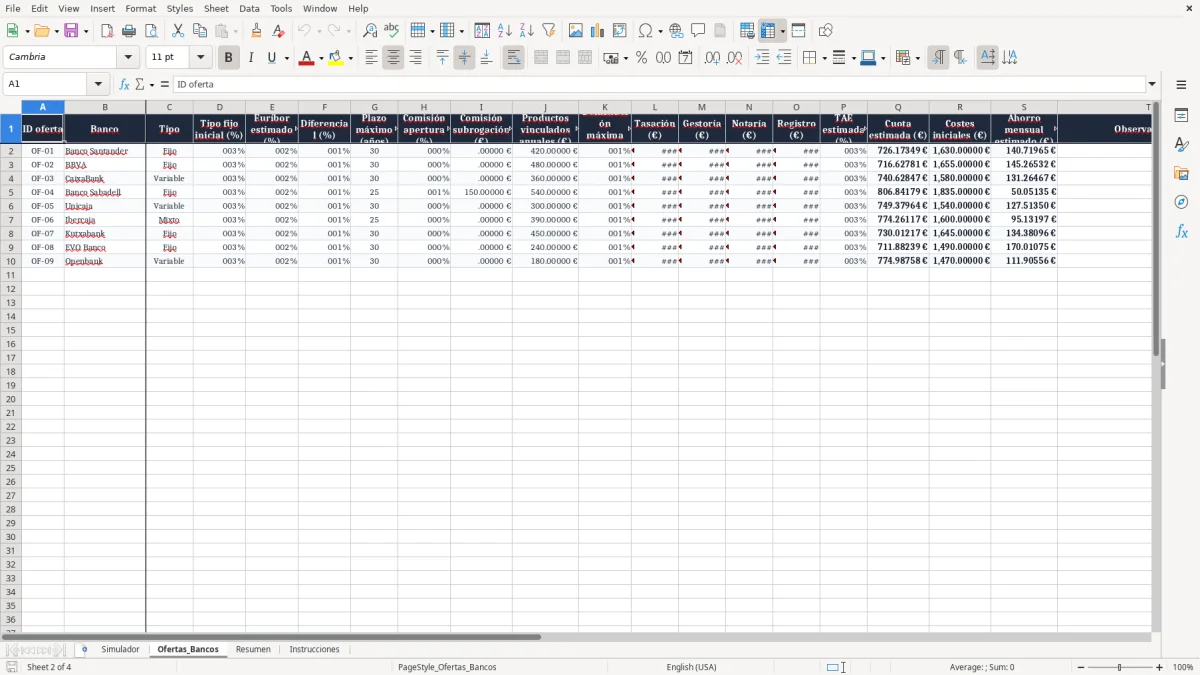Image resolution: width=1200 pixels, height=675 pixels.
Task: Click the Format as Date icon
Action: point(685,58)
